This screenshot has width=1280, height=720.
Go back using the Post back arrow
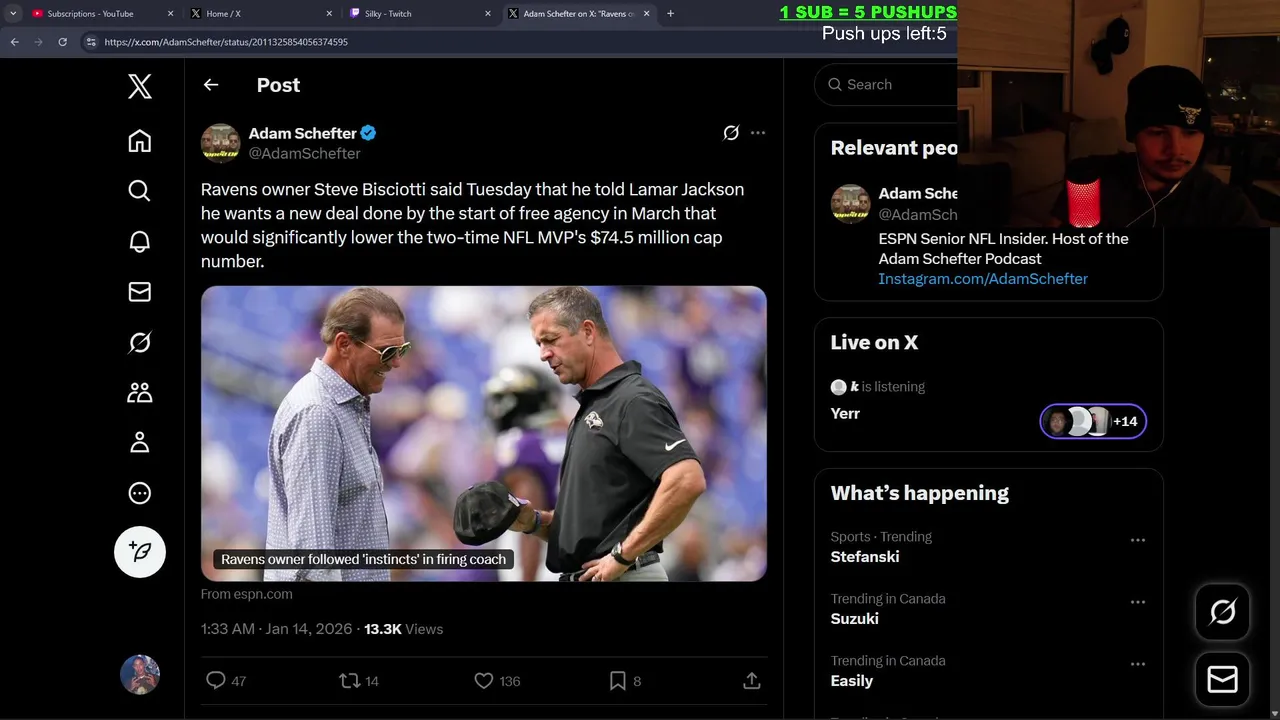point(211,85)
